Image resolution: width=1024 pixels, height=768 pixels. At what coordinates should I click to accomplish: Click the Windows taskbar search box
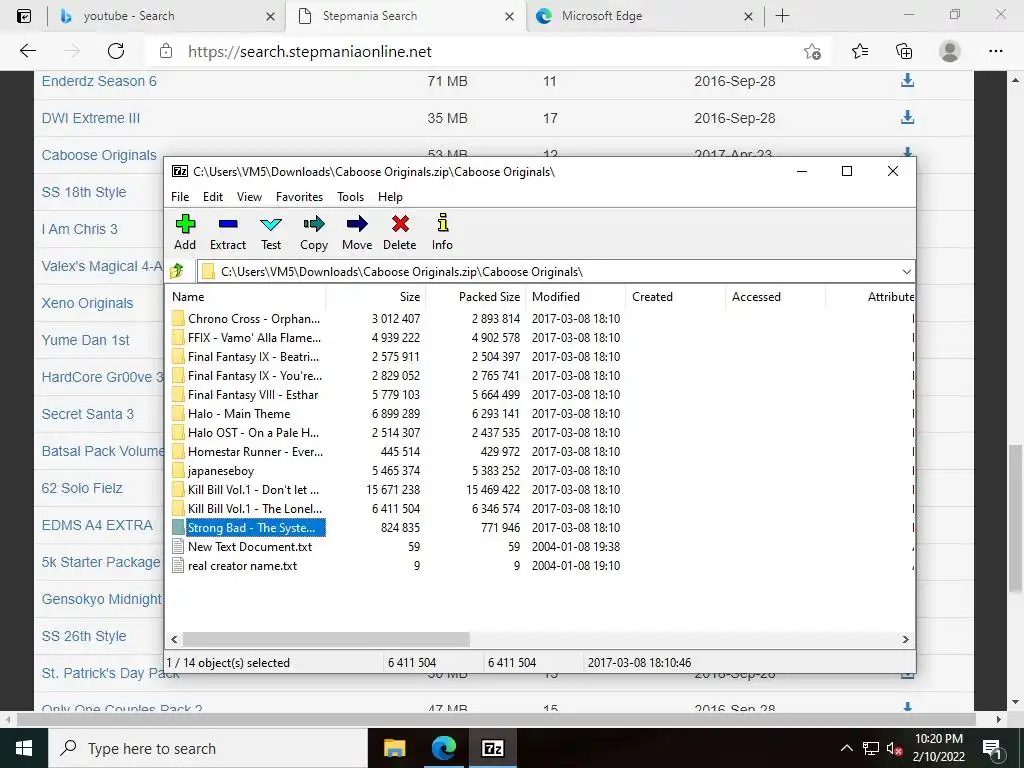tap(208, 748)
